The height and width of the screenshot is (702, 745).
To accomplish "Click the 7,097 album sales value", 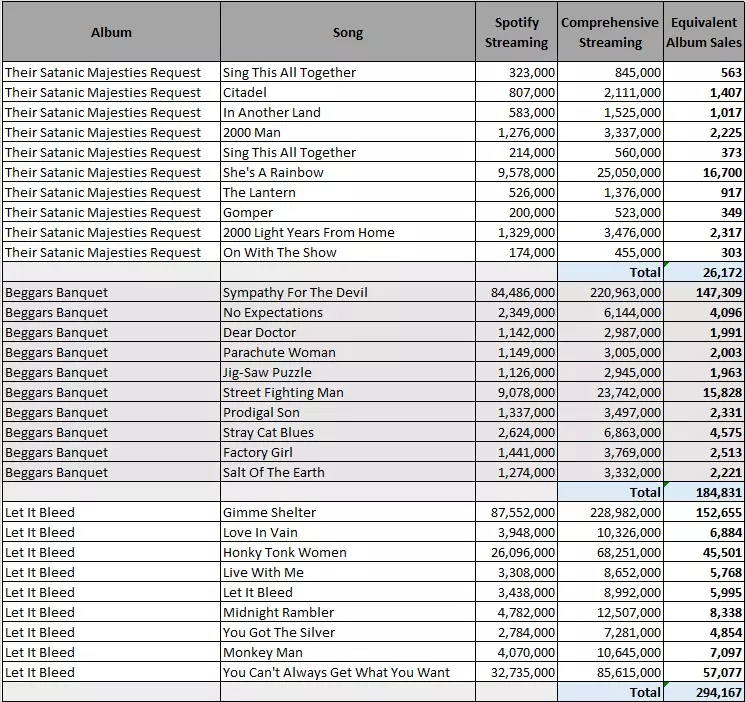I will [x=704, y=652].
